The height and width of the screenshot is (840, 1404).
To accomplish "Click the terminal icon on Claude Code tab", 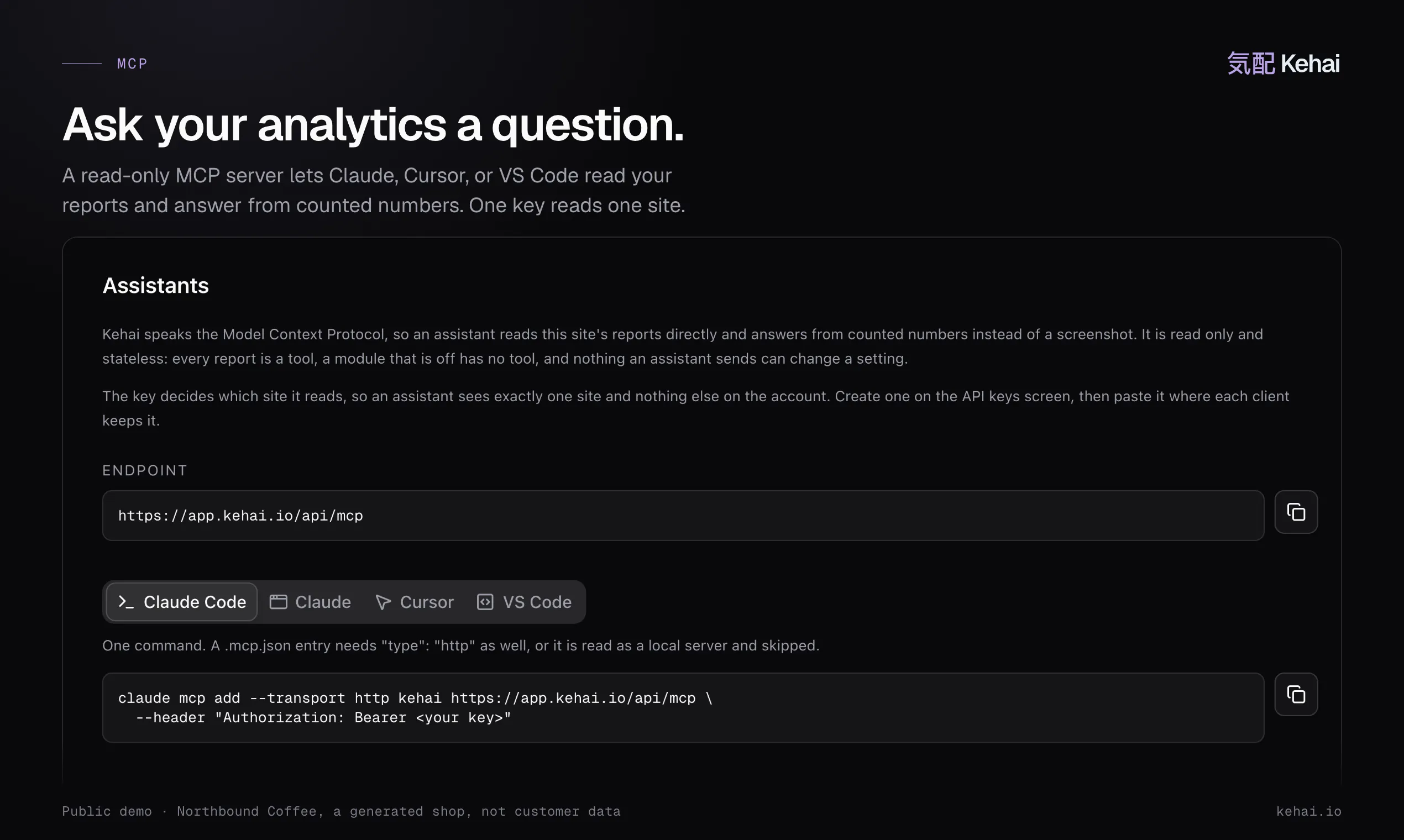I will point(125,602).
